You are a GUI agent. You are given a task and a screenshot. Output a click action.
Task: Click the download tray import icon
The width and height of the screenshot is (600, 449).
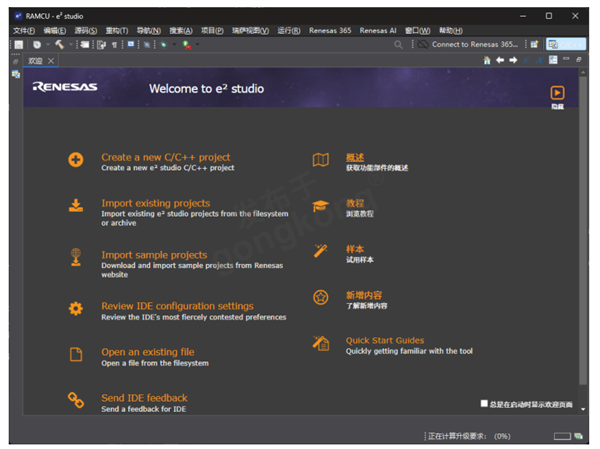pos(76,206)
